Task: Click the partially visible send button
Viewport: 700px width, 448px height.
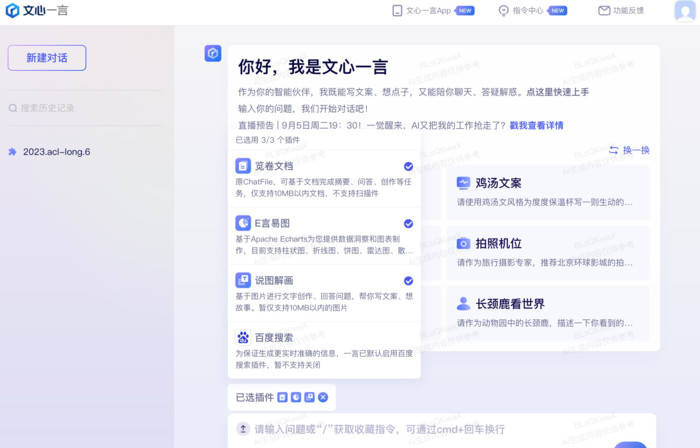Action: coord(630,445)
